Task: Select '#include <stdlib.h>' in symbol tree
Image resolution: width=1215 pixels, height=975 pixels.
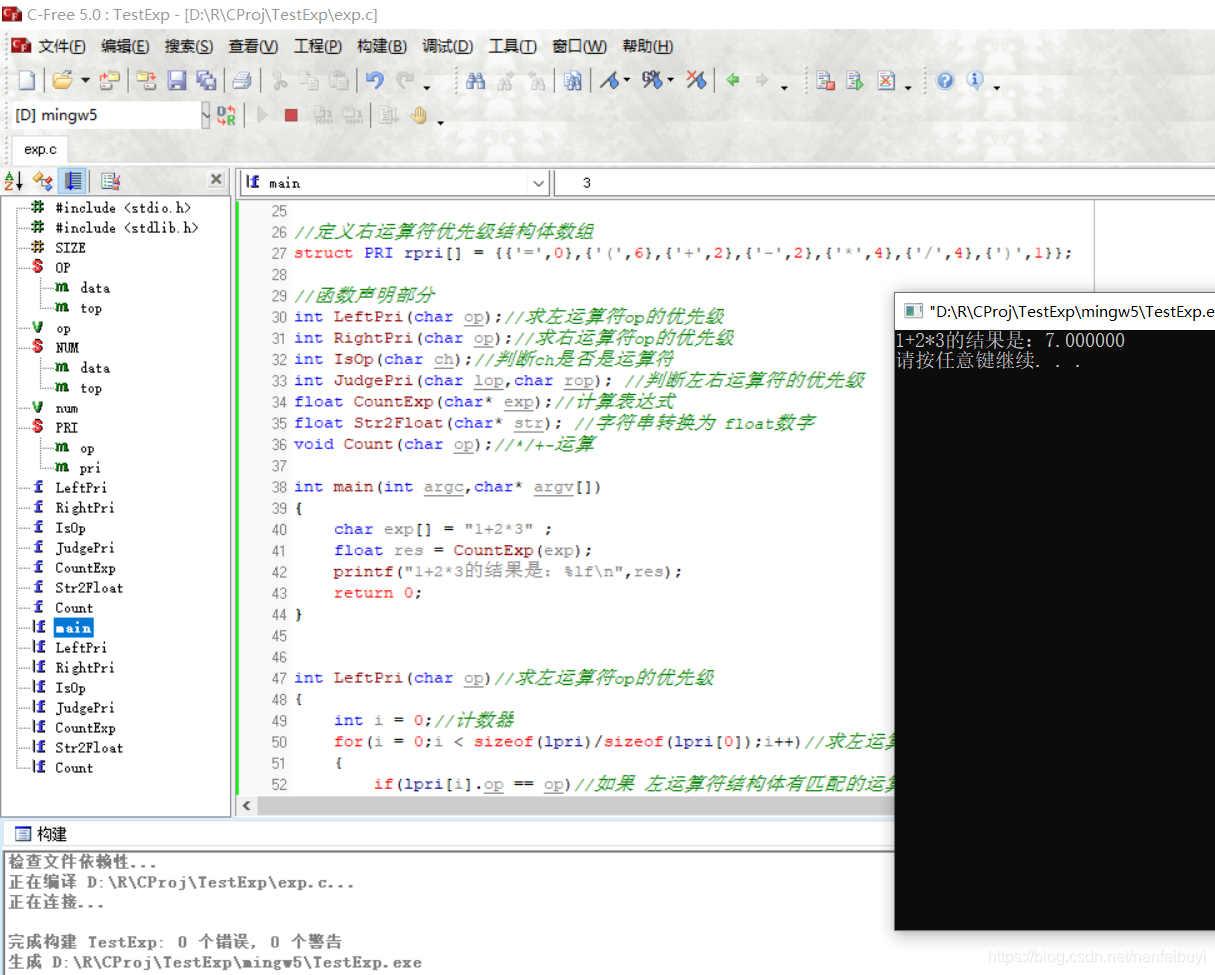Action: (126, 228)
